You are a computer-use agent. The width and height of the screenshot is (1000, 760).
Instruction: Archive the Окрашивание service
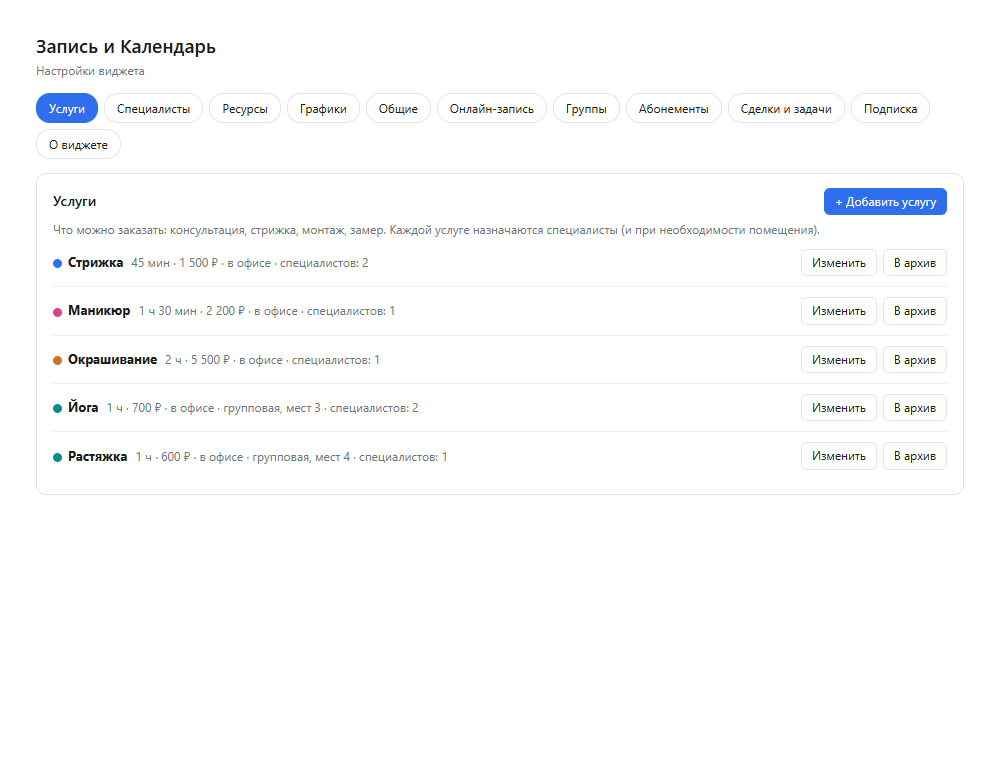coord(915,360)
